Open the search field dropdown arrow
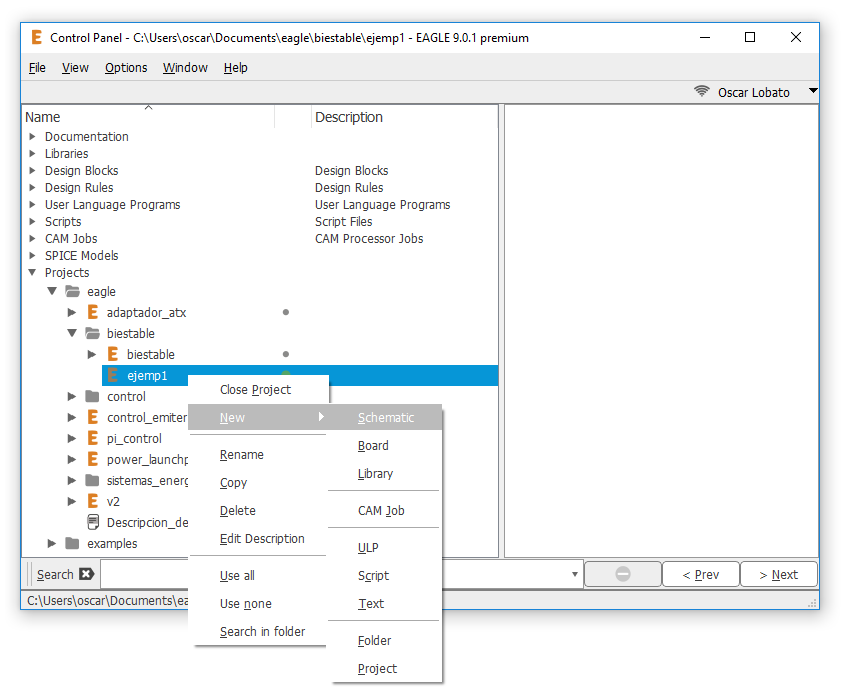The width and height of the screenshot is (852, 696). pyautogui.click(x=575, y=575)
